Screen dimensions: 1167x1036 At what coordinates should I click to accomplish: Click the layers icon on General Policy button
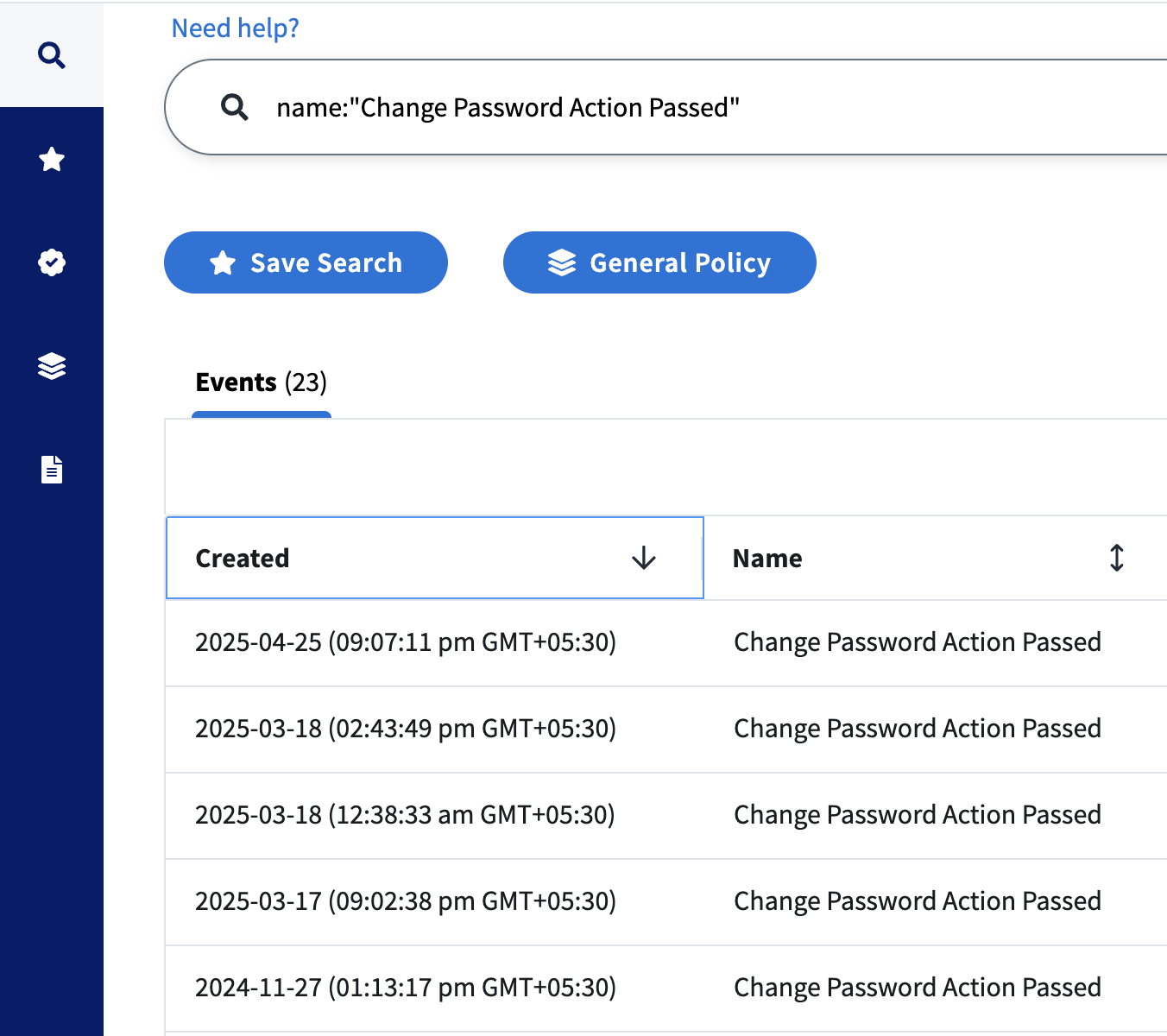pyautogui.click(x=563, y=262)
